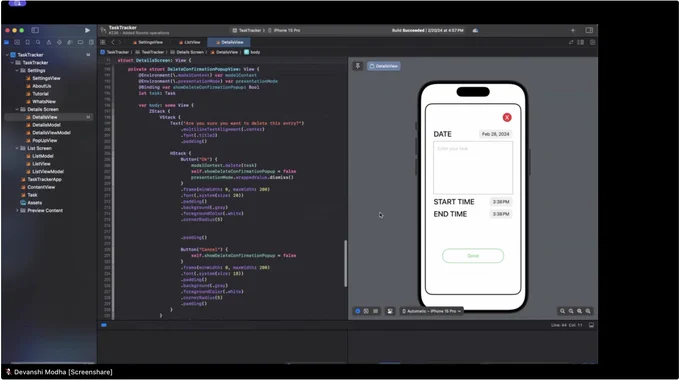Collapse the List Screen folder
The image size is (680, 380).
click(17, 148)
